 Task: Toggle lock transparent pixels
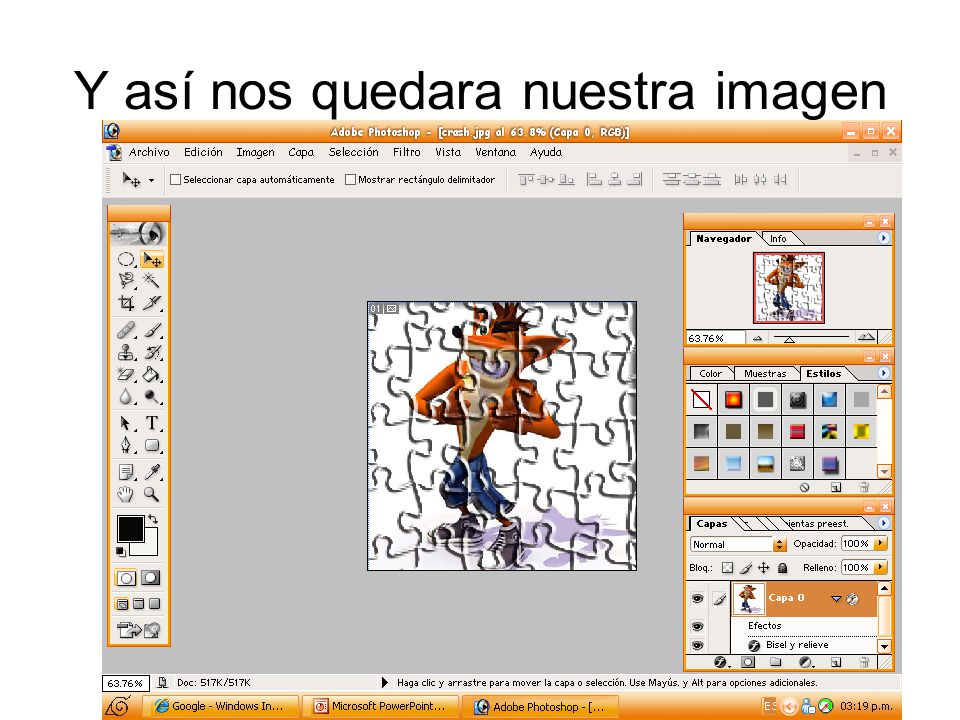(x=727, y=568)
